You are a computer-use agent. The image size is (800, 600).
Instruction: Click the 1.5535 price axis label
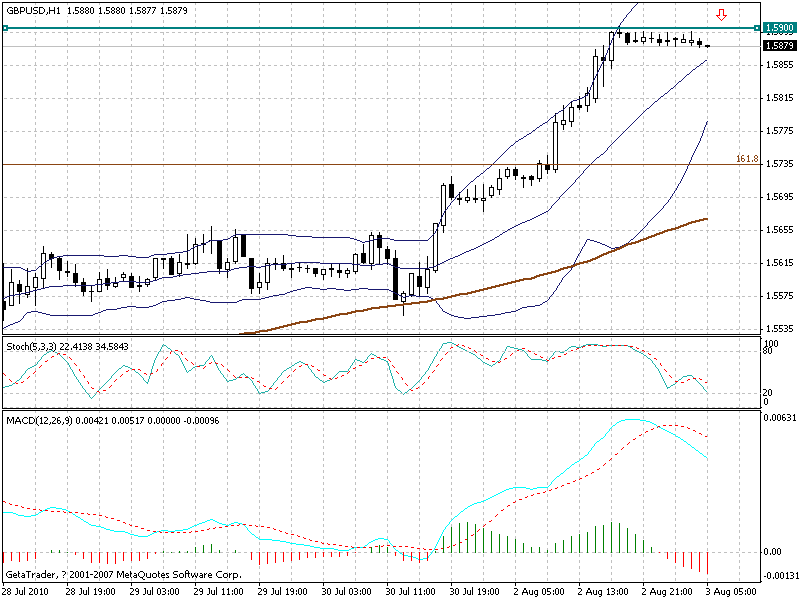point(780,329)
